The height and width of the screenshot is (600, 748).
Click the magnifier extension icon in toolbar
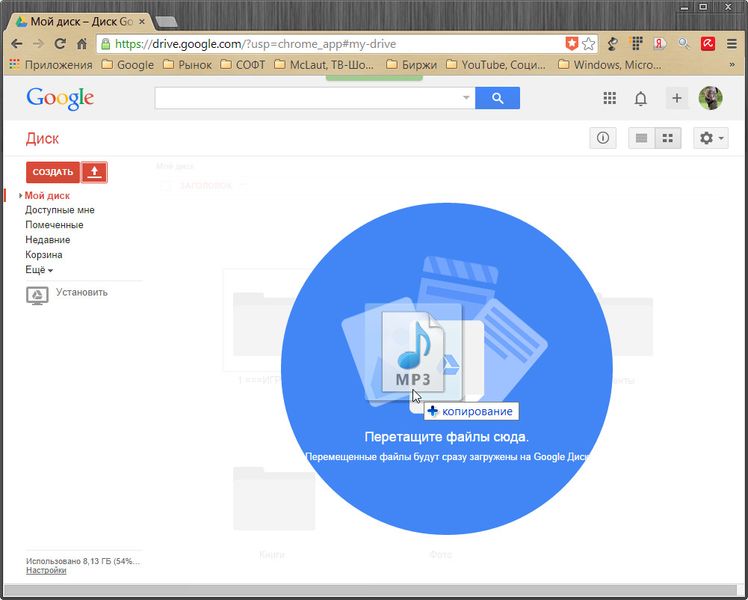point(684,44)
